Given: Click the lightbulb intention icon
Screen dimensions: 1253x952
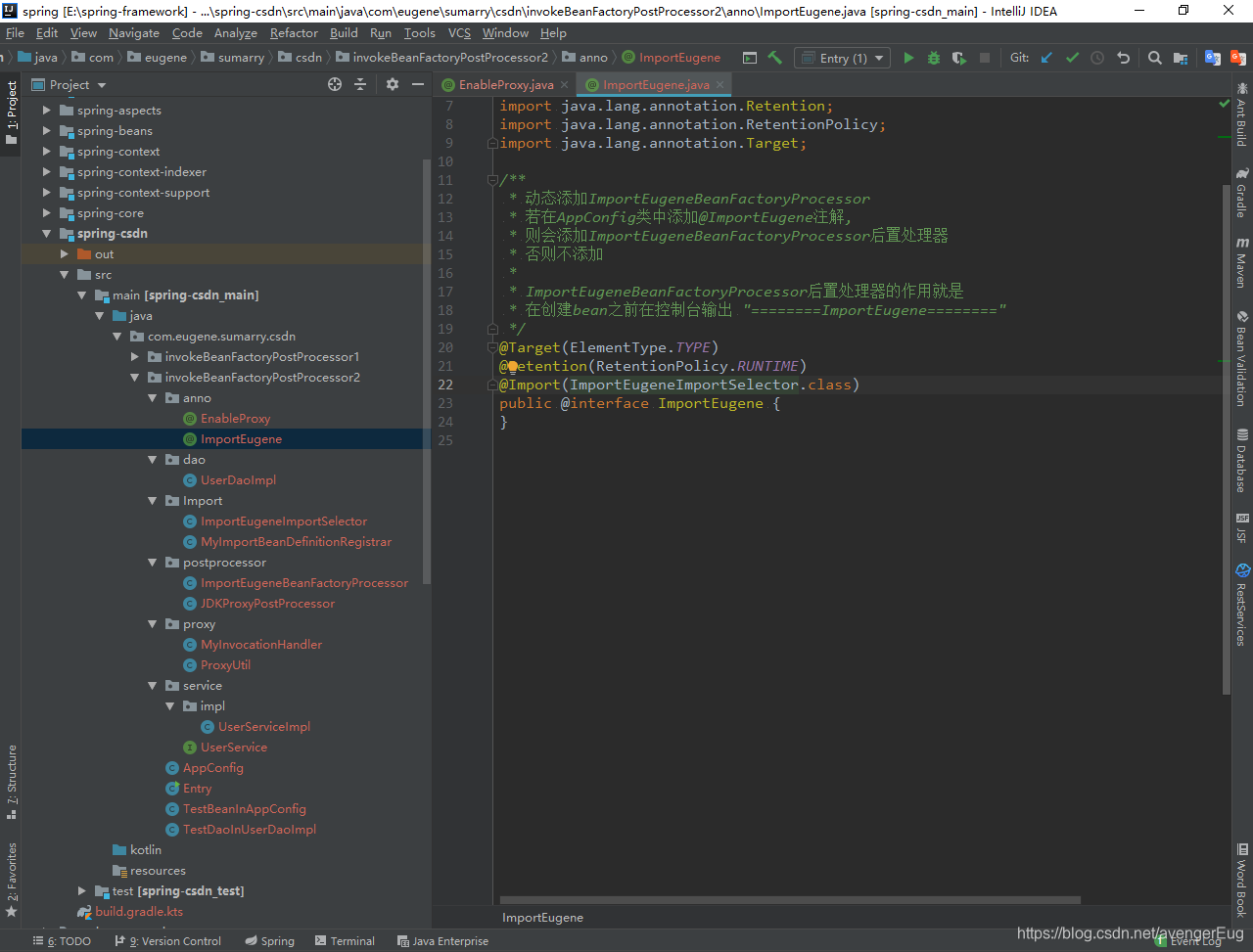Looking at the screenshot, I should [512, 366].
